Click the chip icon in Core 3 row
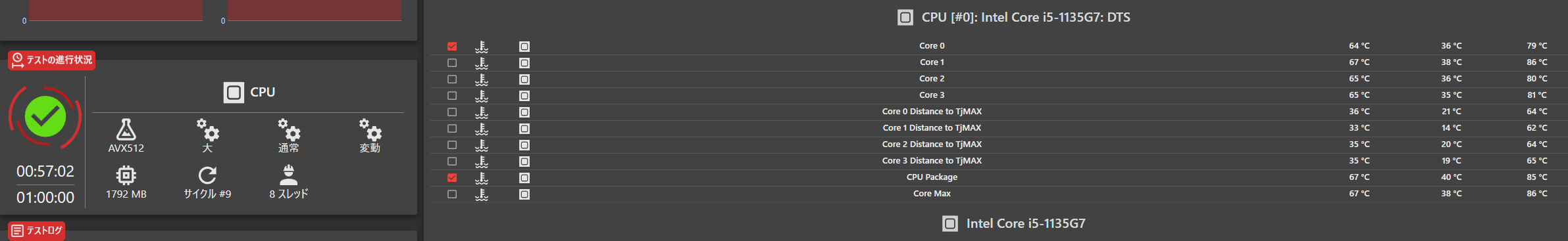Viewport: 1568px width, 241px height. tap(524, 96)
